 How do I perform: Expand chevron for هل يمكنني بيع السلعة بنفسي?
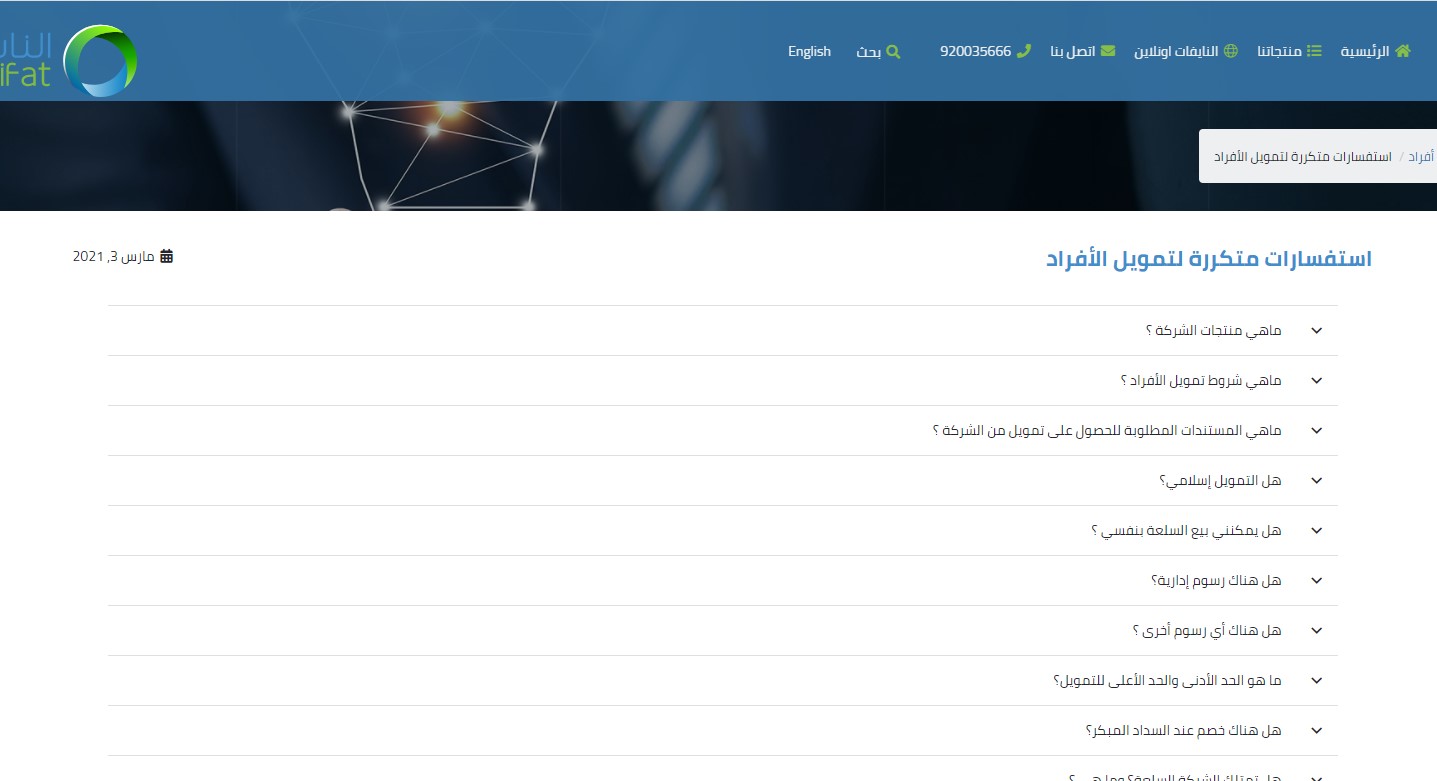(1316, 531)
